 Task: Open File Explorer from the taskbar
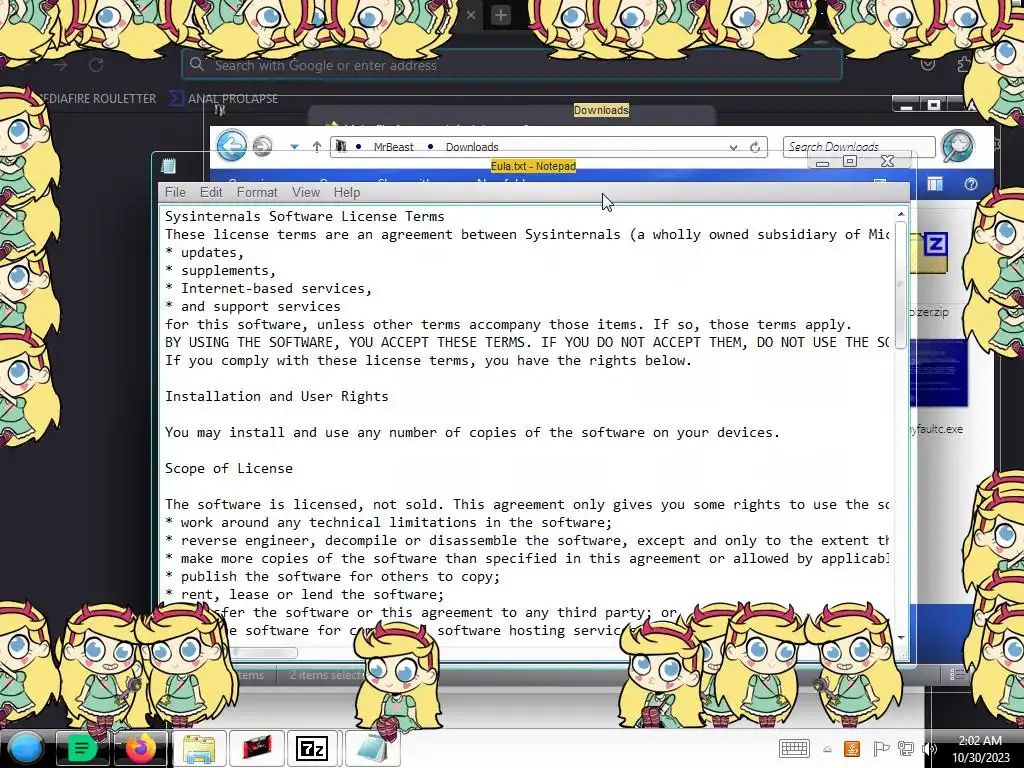coord(199,748)
